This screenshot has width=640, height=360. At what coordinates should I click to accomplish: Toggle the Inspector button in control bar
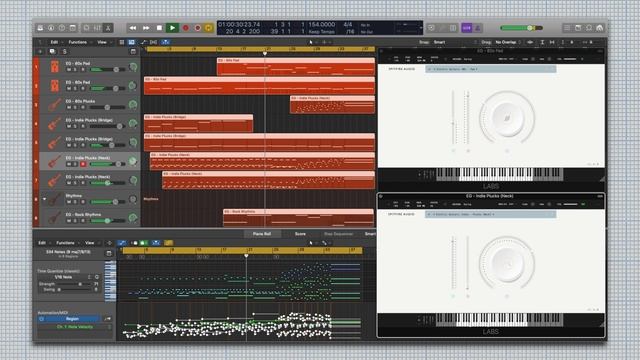tap(51, 28)
